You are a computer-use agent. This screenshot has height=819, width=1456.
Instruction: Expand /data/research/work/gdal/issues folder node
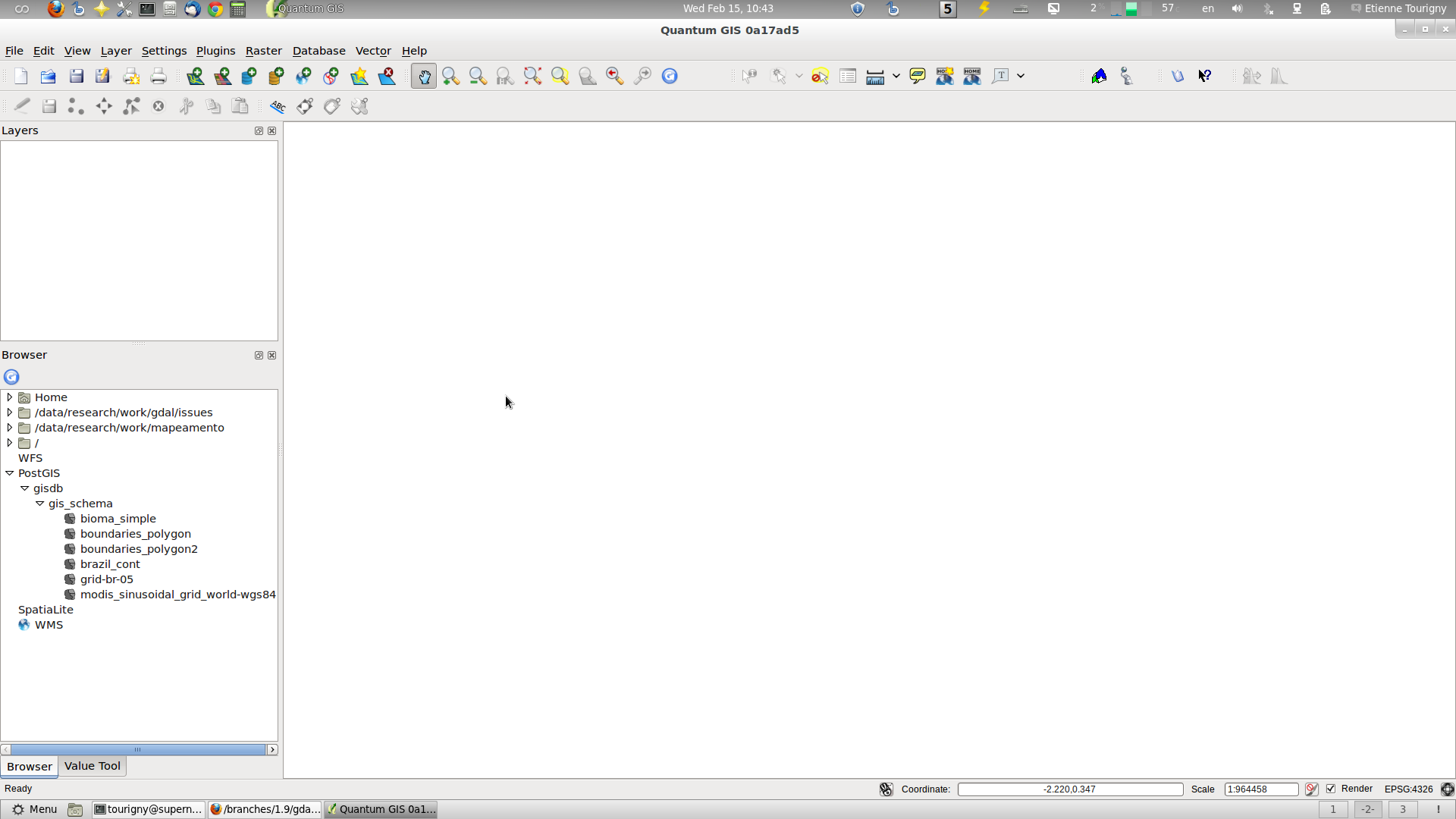click(x=9, y=413)
